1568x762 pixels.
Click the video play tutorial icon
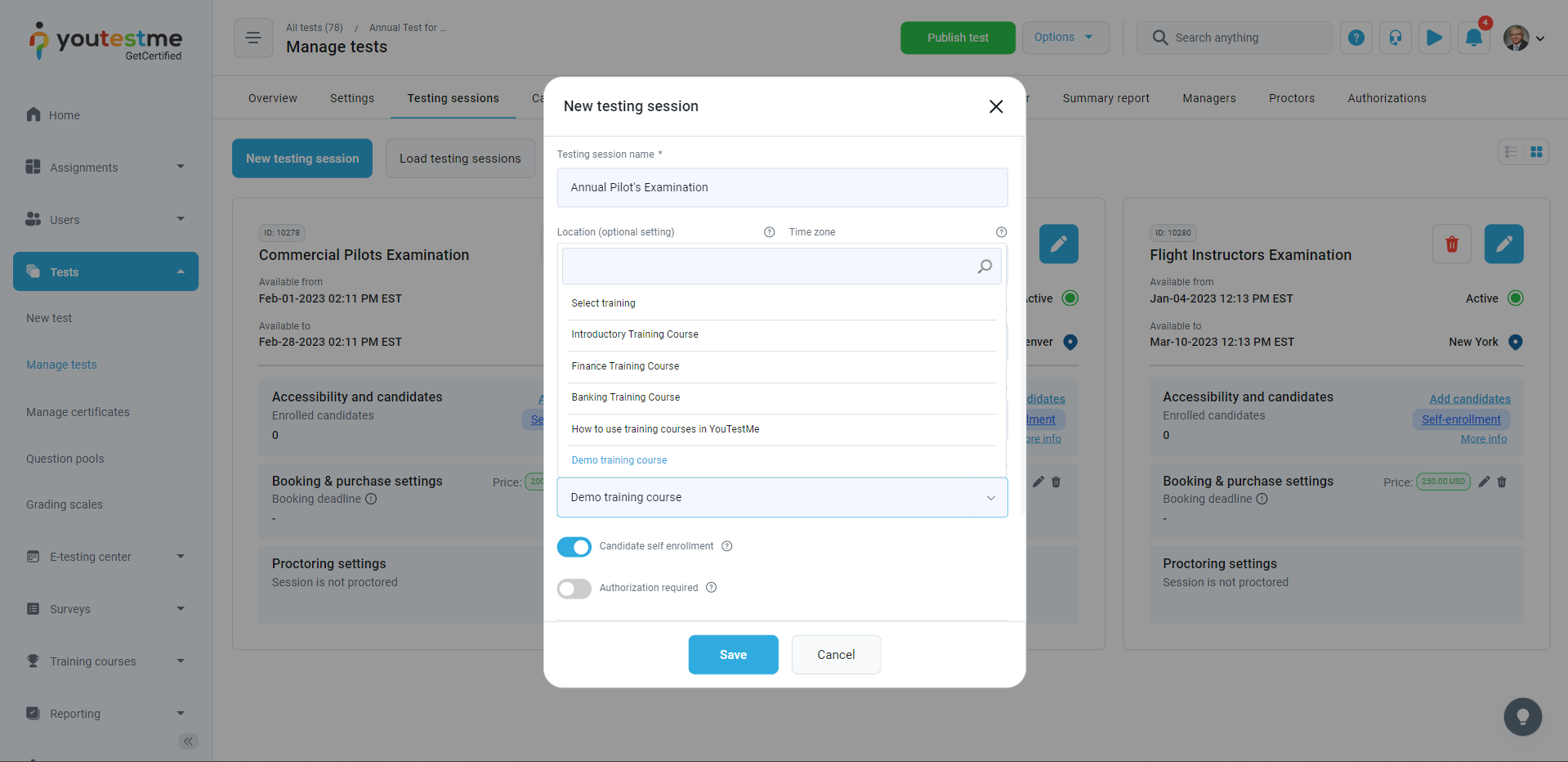tap(1434, 38)
